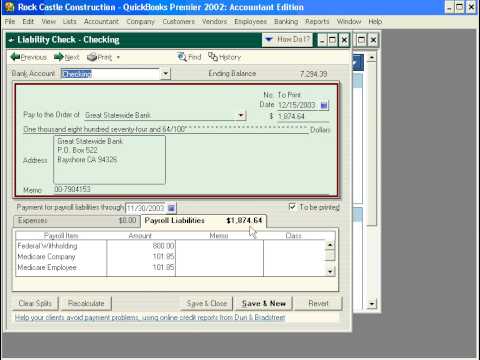Click the Liability Check window system icon
Screen dimensions: 480x360
click(11, 40)
